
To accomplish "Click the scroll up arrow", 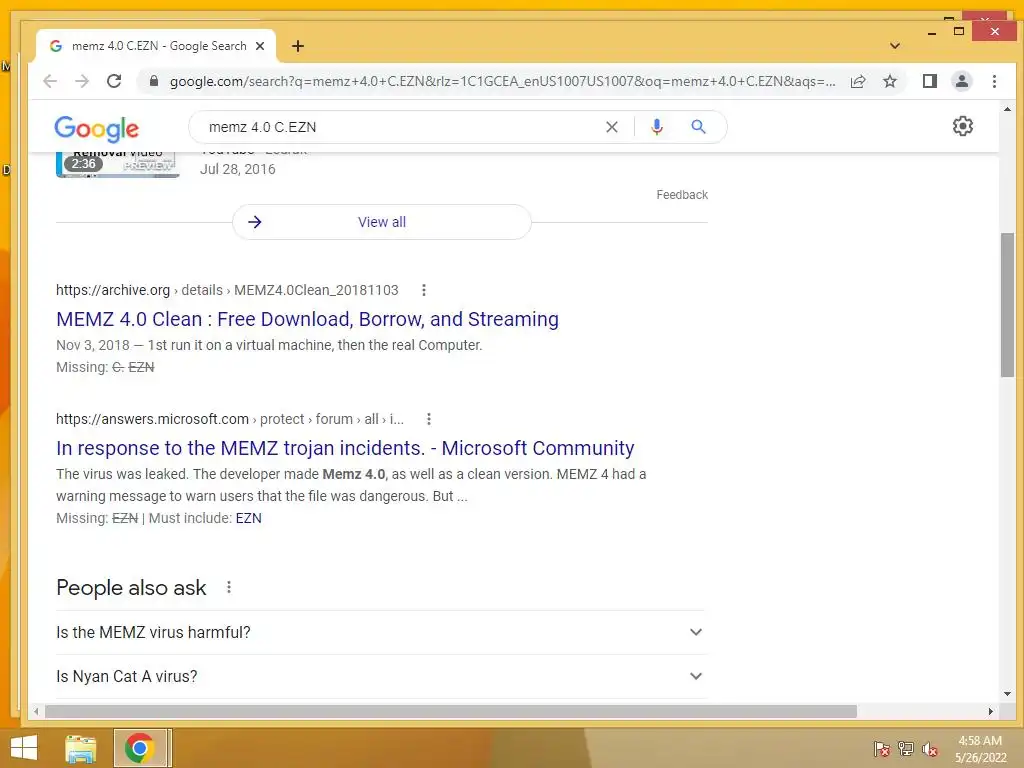I will point(1007,110).
